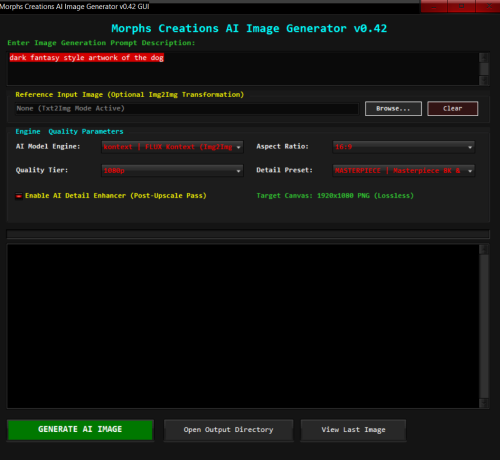The height and width of the screenshot is (460, 500).
Task: Close the Morphs Creations window
Action: pyautogui.click(x=488, y=6)
